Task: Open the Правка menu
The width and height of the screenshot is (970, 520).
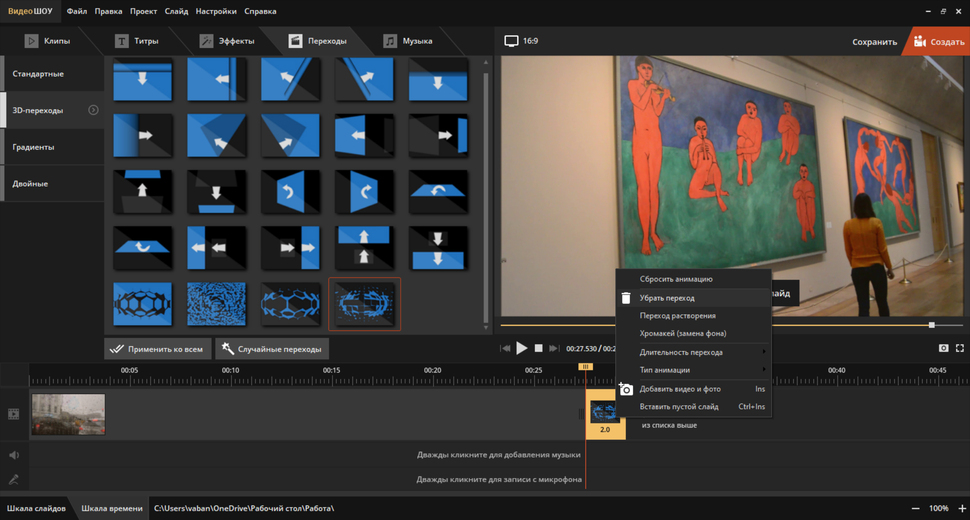Action: coord(108,11)
